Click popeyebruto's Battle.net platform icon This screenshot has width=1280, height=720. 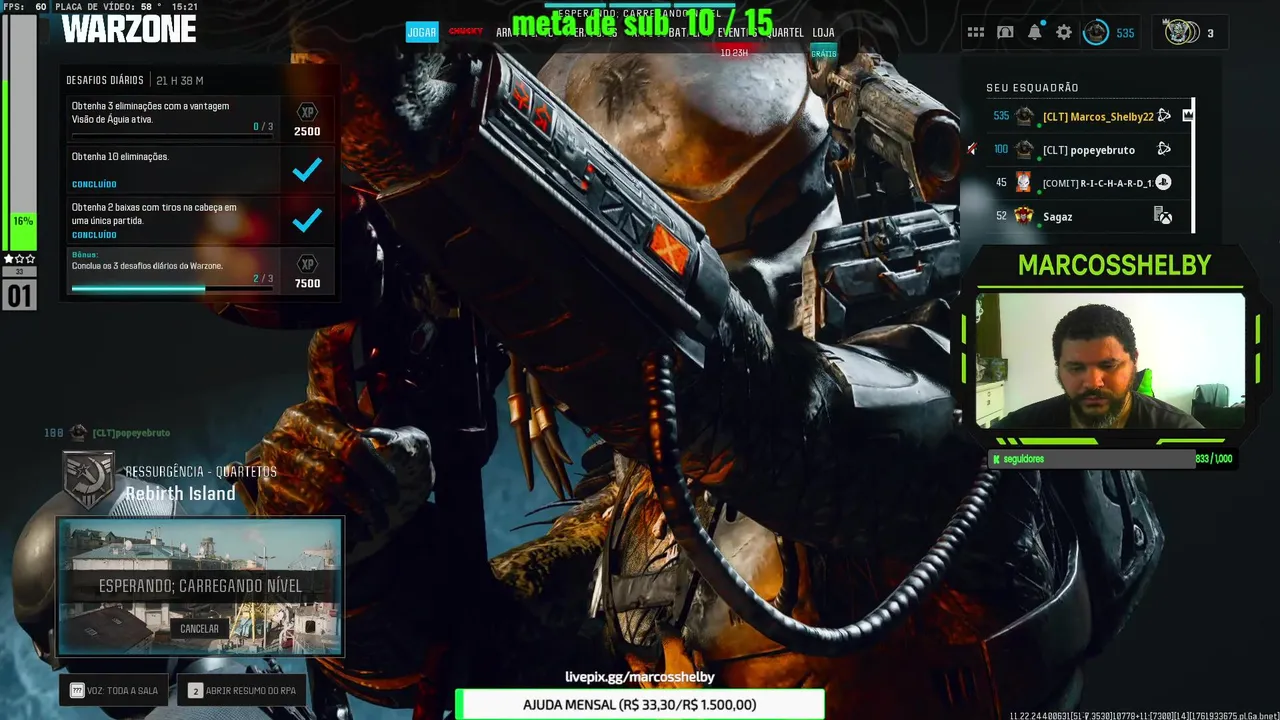tap(1164, 149)
